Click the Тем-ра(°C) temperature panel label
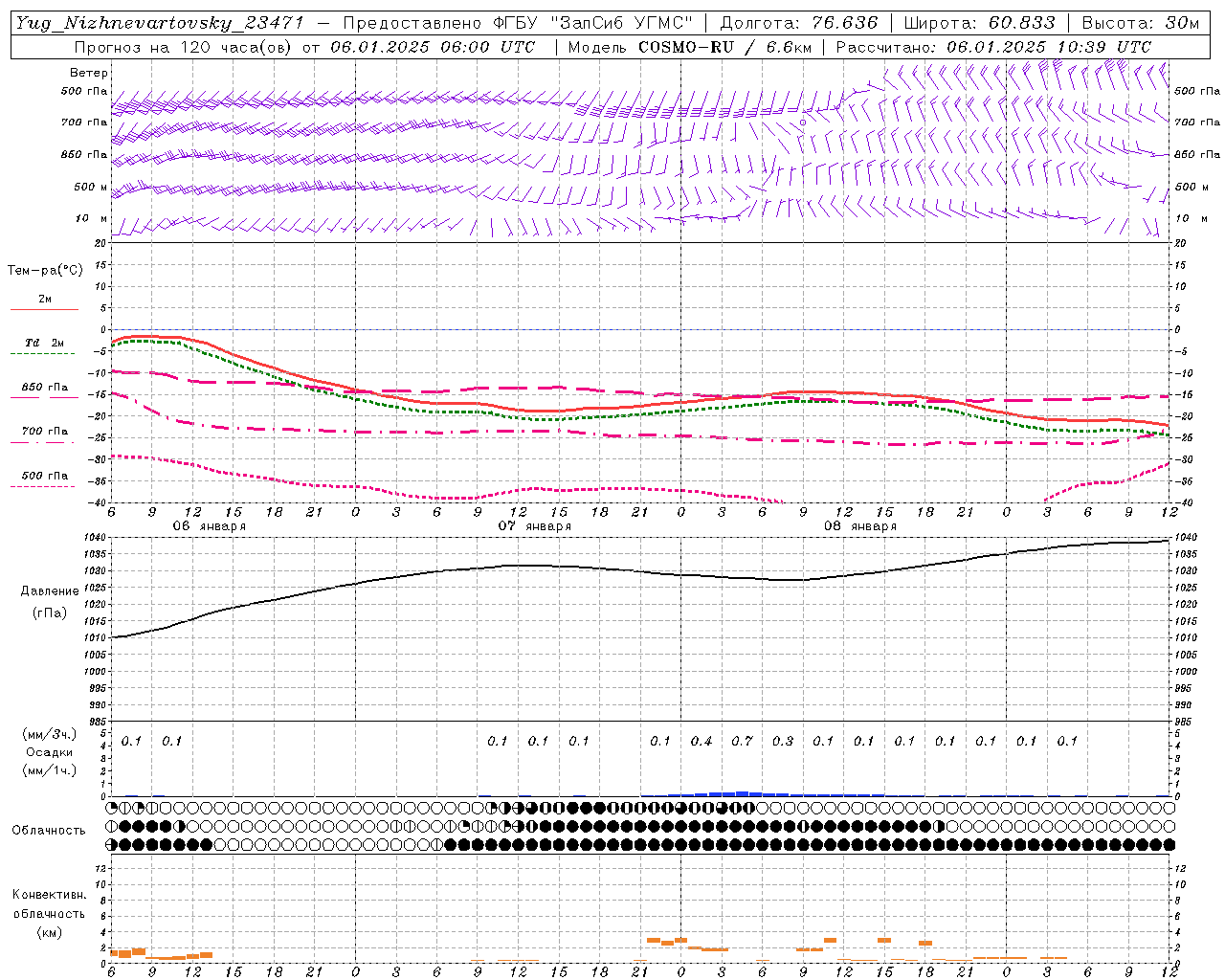 point(45,271)
